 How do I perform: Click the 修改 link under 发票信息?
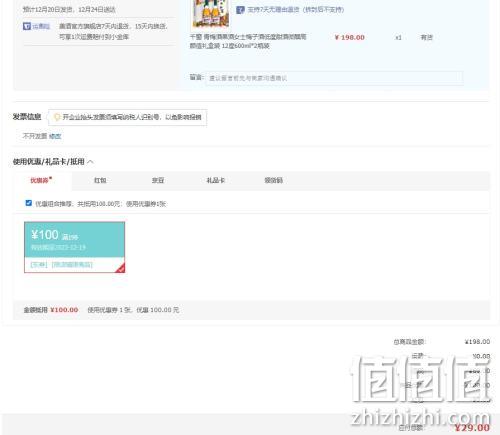tap(55, 136)
